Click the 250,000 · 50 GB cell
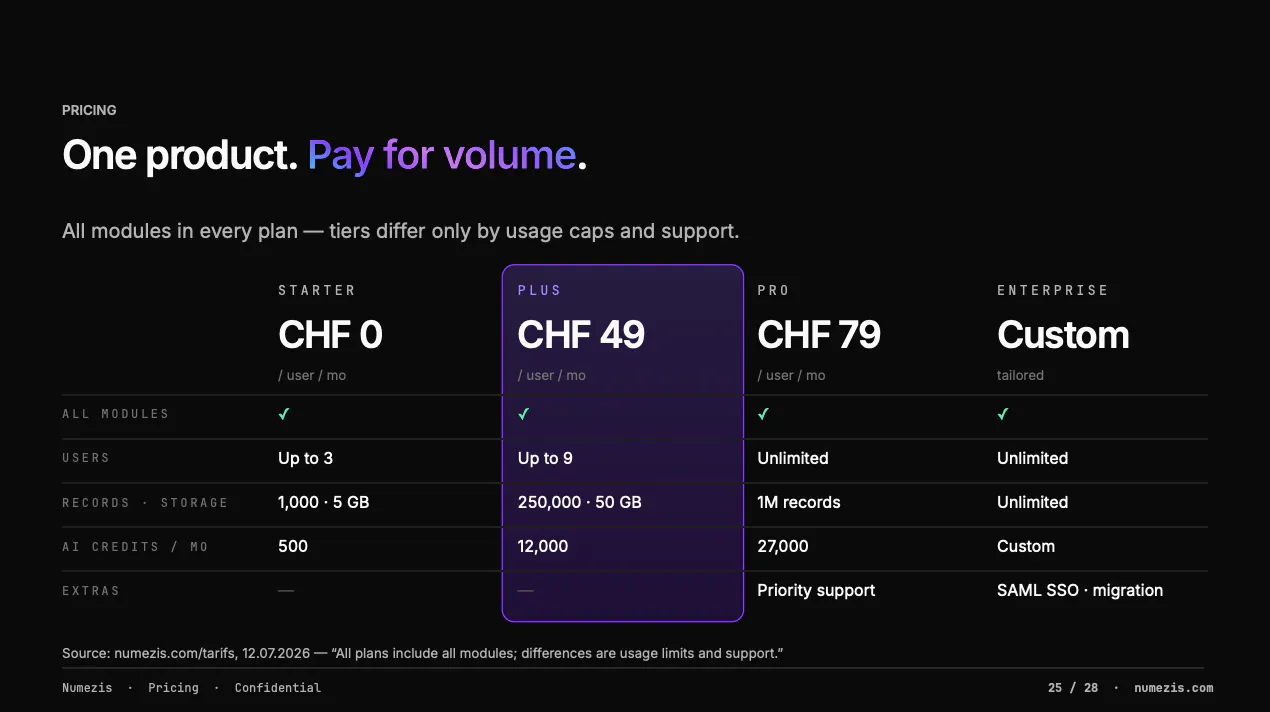The width and height of the screenshot is (1270, 712). click(x=580, y=502)
